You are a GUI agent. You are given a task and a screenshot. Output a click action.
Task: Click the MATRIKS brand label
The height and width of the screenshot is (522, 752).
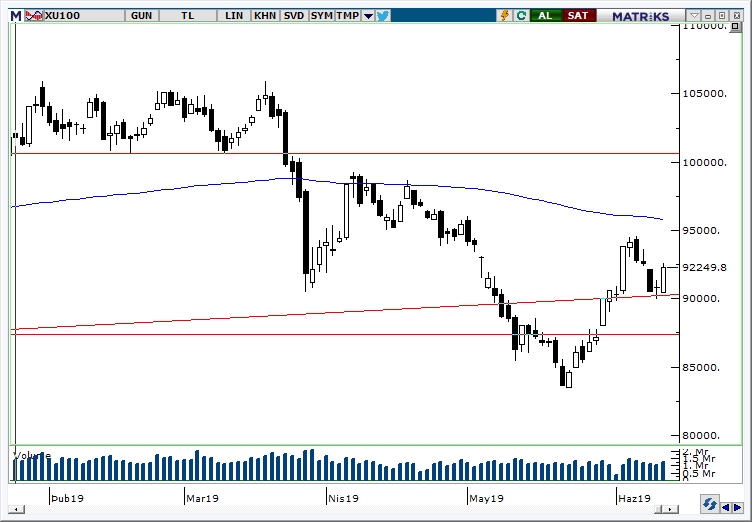pyautogui.click(x=641, y=16)
